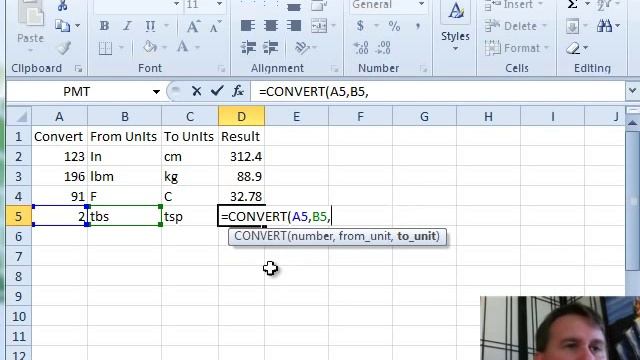Toggle Underline formatting

(150, 26)
